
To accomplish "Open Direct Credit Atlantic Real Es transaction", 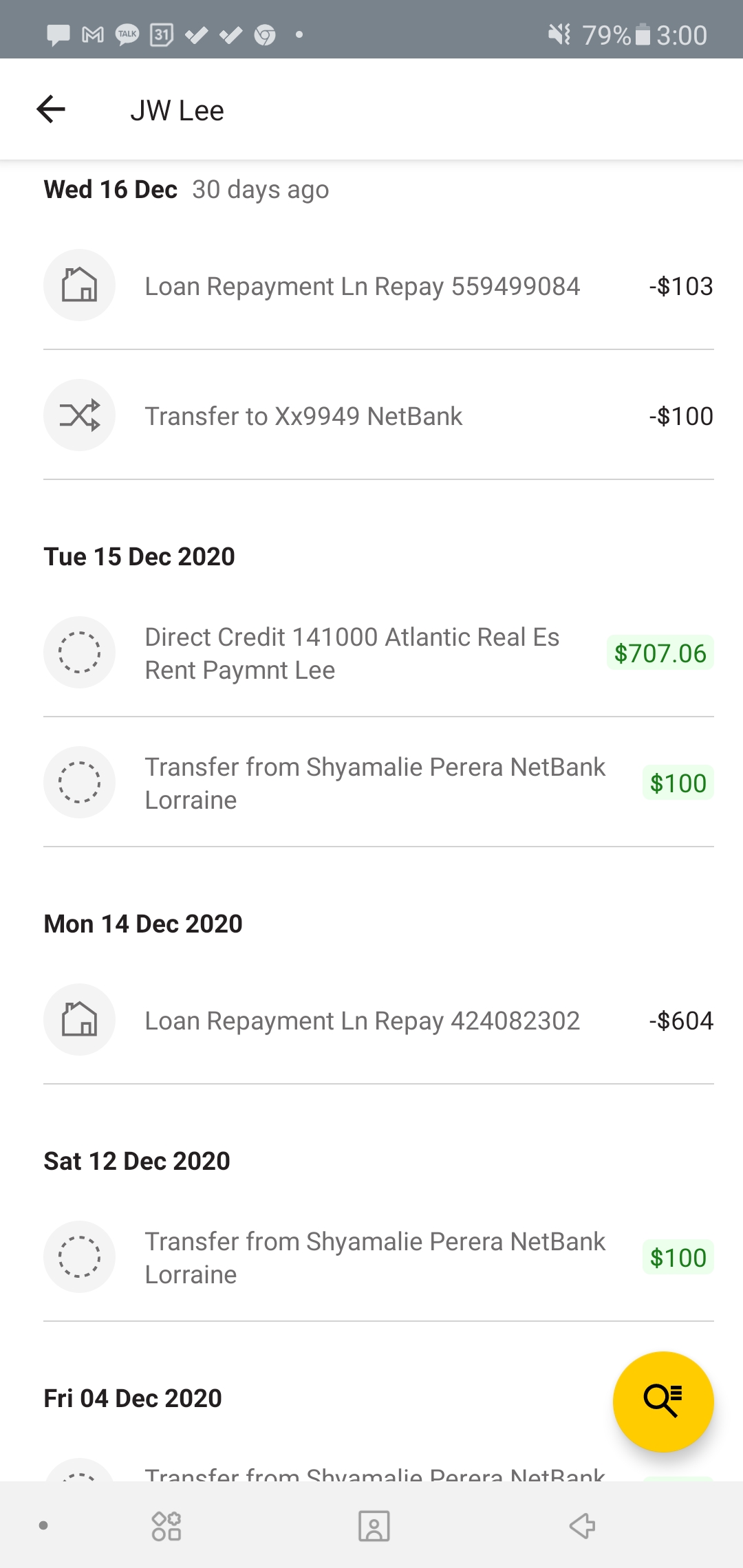I will tap(352, 653).
